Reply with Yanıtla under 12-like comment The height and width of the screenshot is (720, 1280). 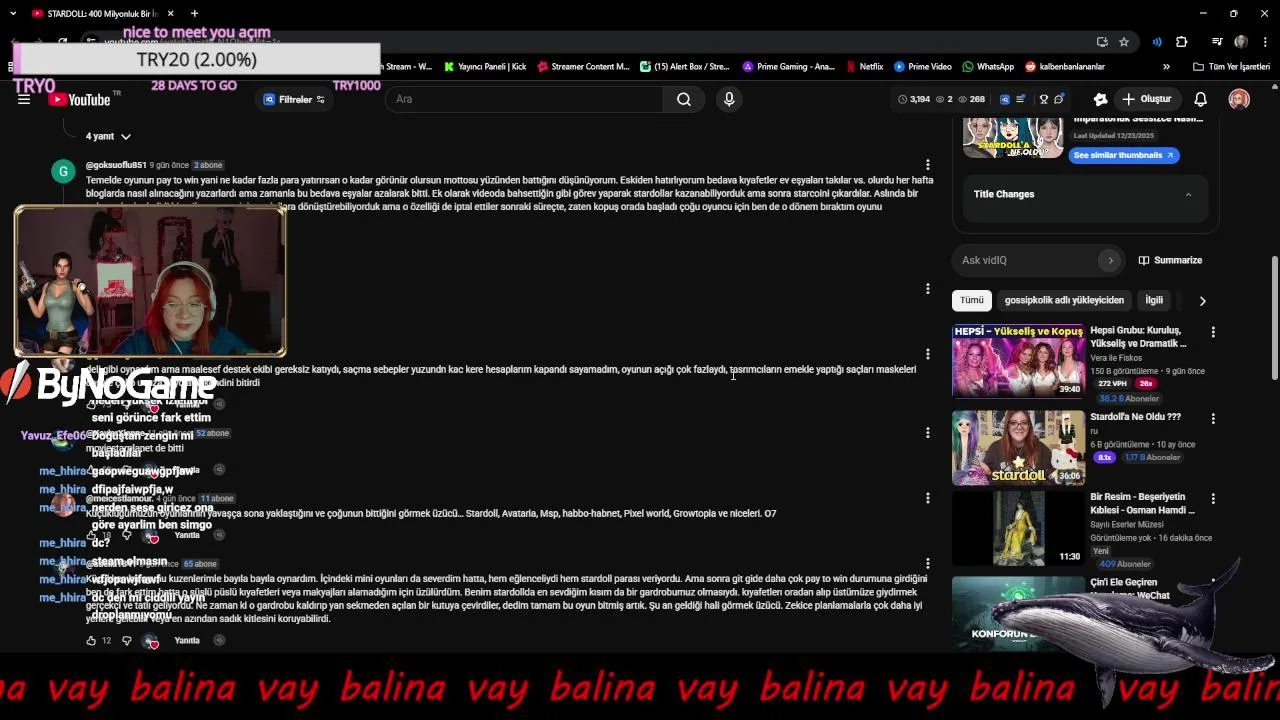pos(187,640)
